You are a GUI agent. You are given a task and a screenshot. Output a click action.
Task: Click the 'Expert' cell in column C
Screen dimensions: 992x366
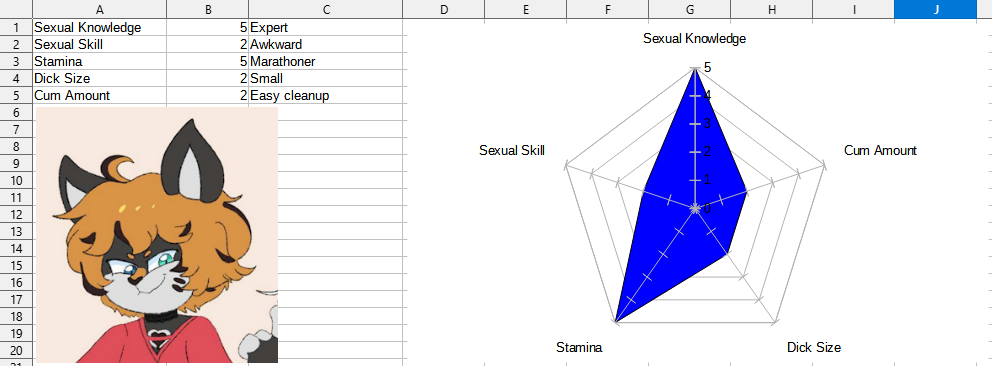coord(326,28)
